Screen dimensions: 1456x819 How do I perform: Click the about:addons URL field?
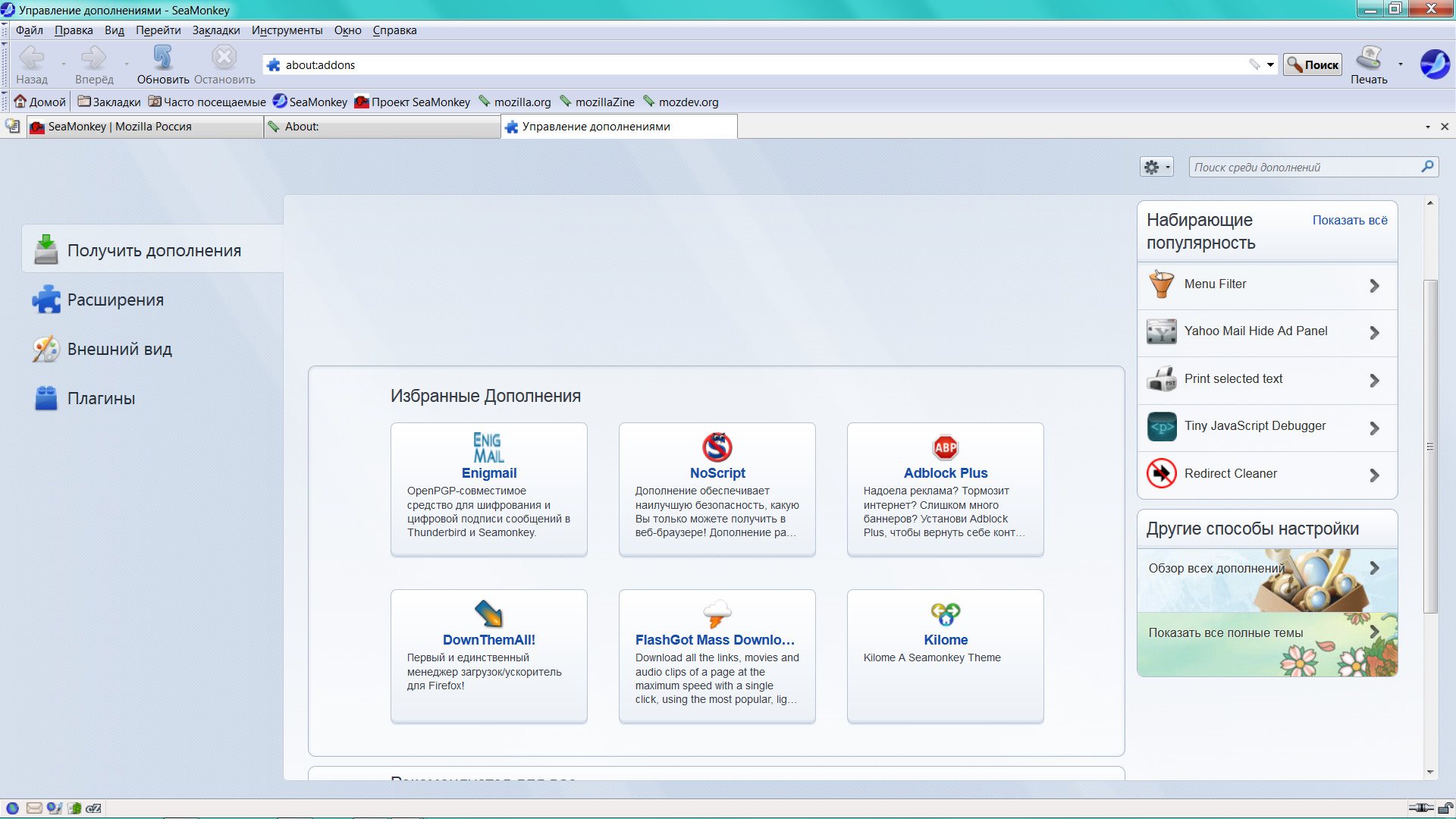point(758,65)
